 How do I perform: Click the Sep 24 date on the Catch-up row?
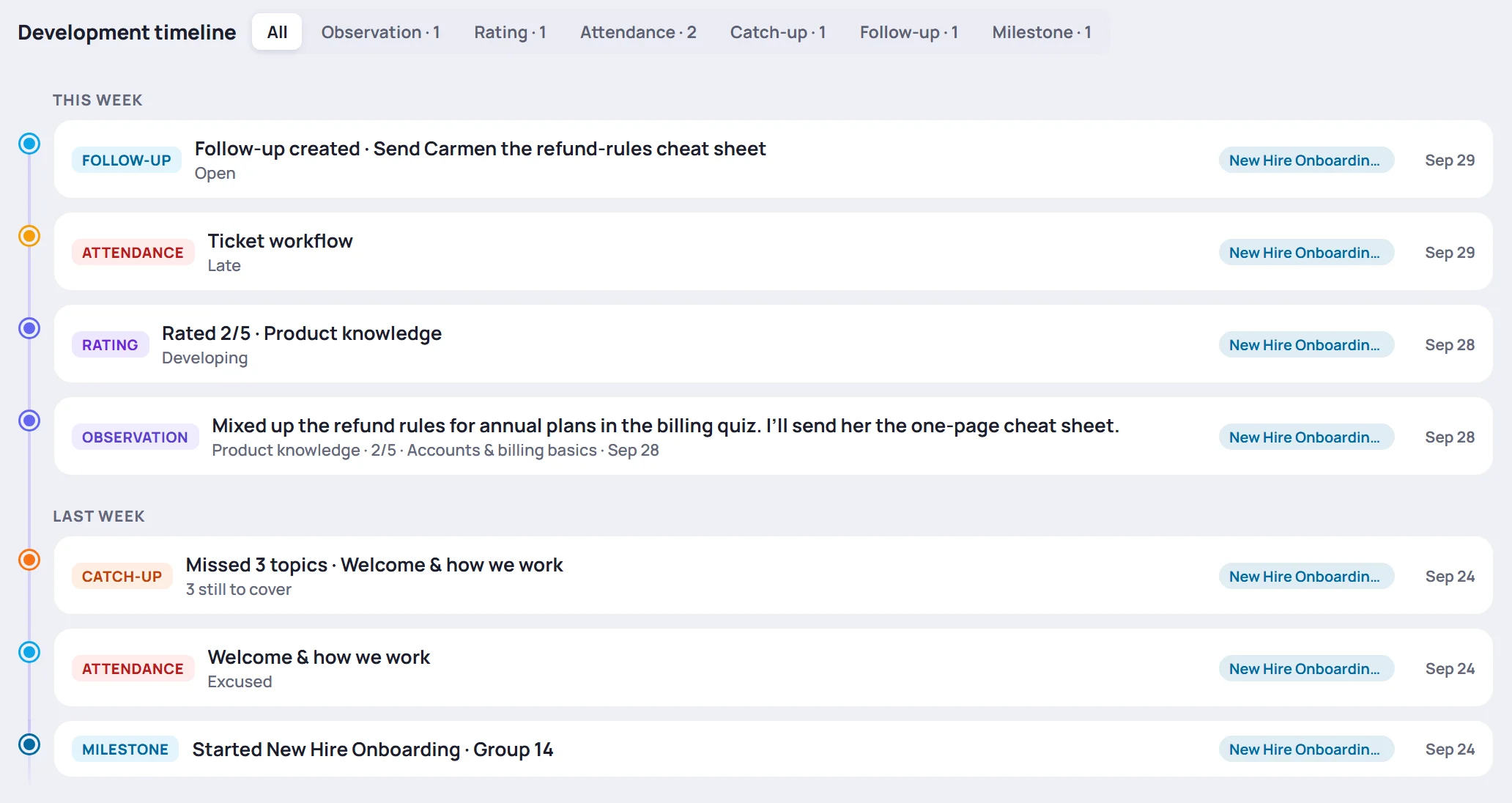click(x=1450, y=576)
